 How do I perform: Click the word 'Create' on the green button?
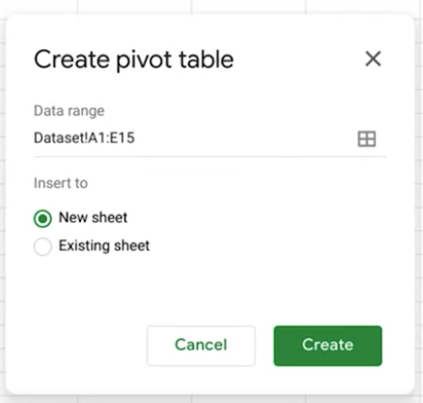click(x=328, y=345)
